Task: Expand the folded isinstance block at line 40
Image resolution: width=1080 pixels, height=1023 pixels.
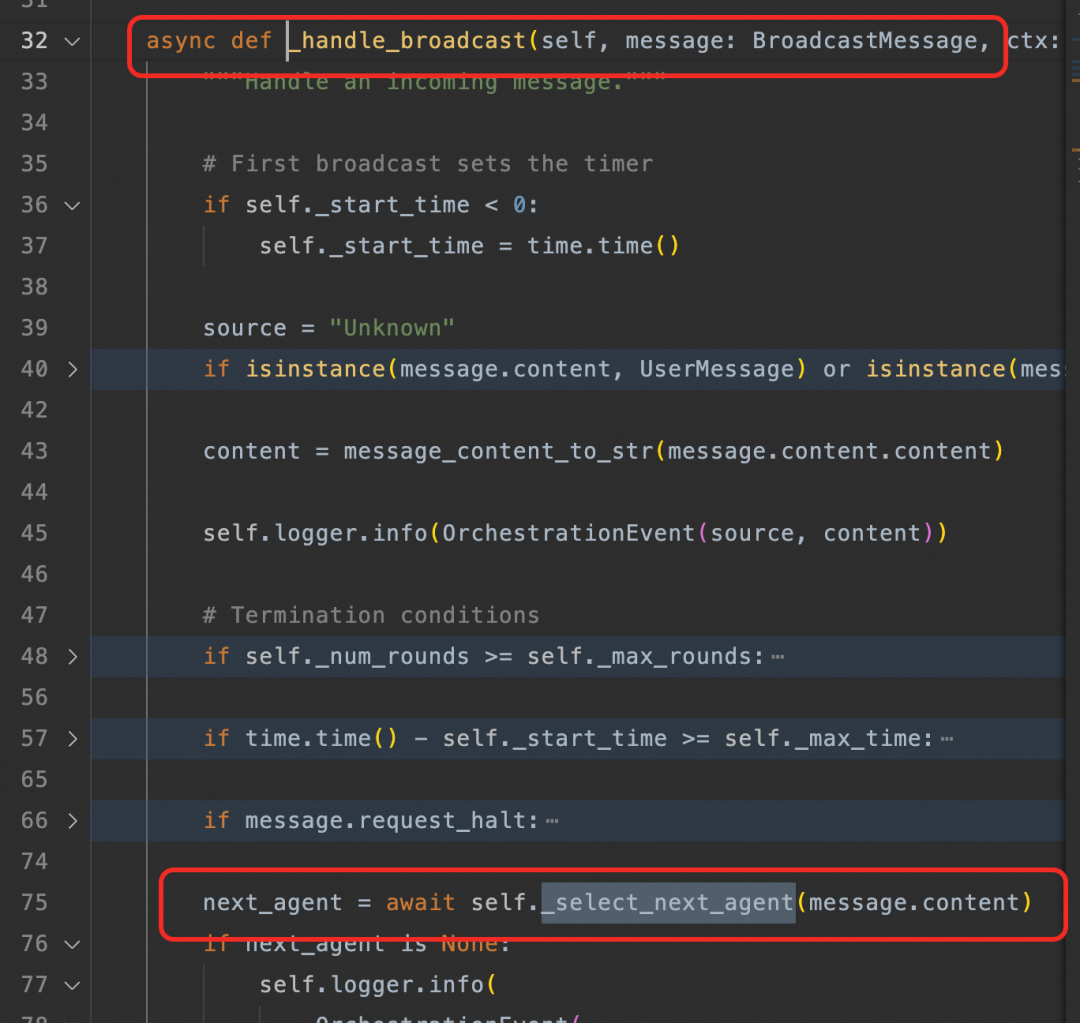Action: click(x=72, y=369)
